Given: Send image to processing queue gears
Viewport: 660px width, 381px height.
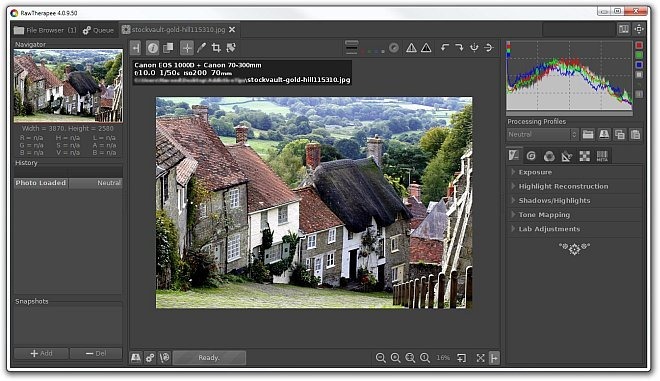Looking at the screenshot, I should pos(150,358).
